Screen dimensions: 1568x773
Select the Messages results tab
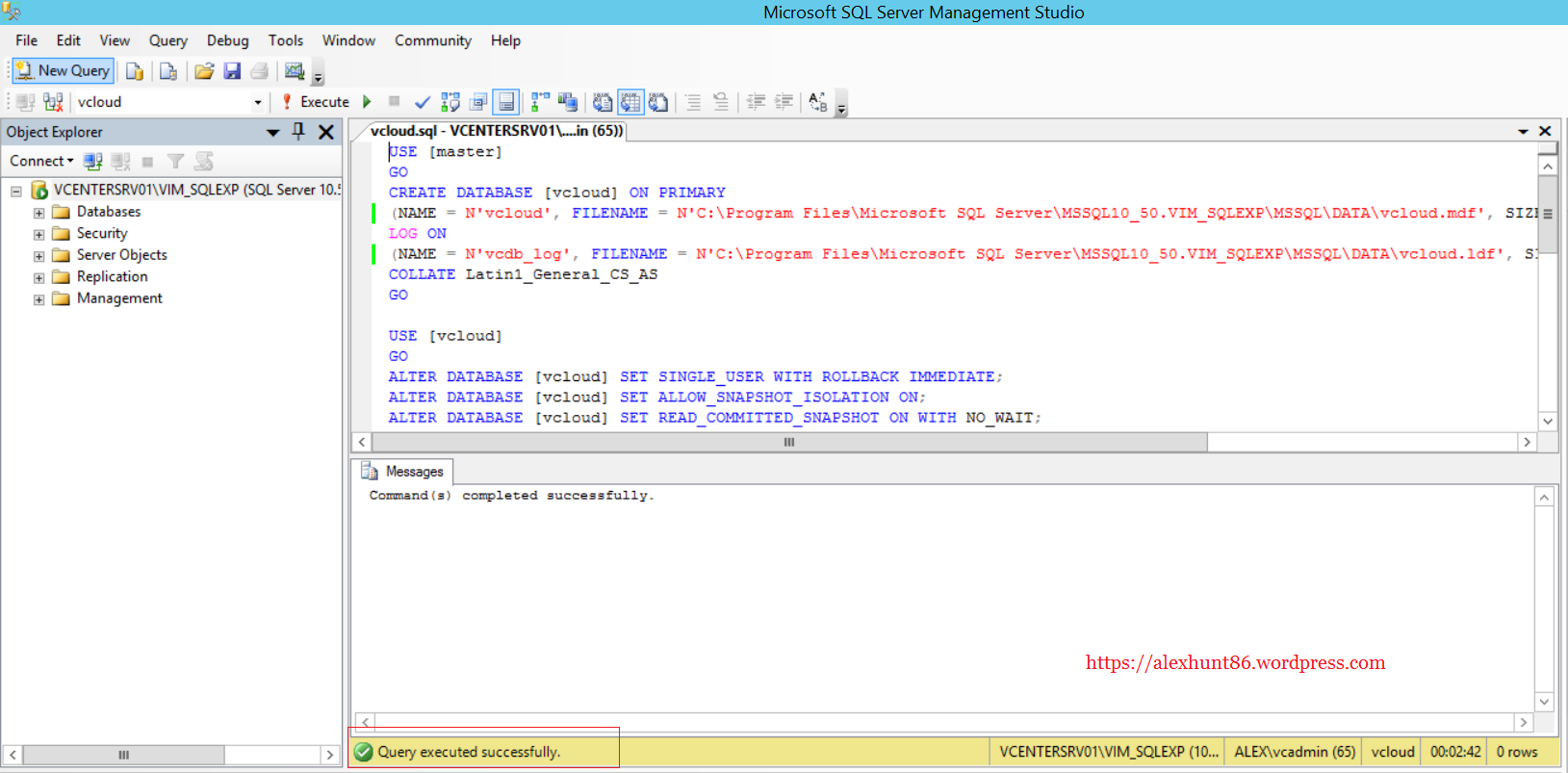[403, 472]
